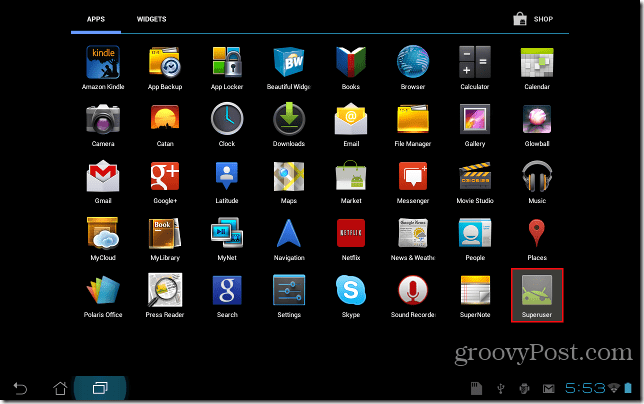
Task: Launch the Books app
Action: 351,68
